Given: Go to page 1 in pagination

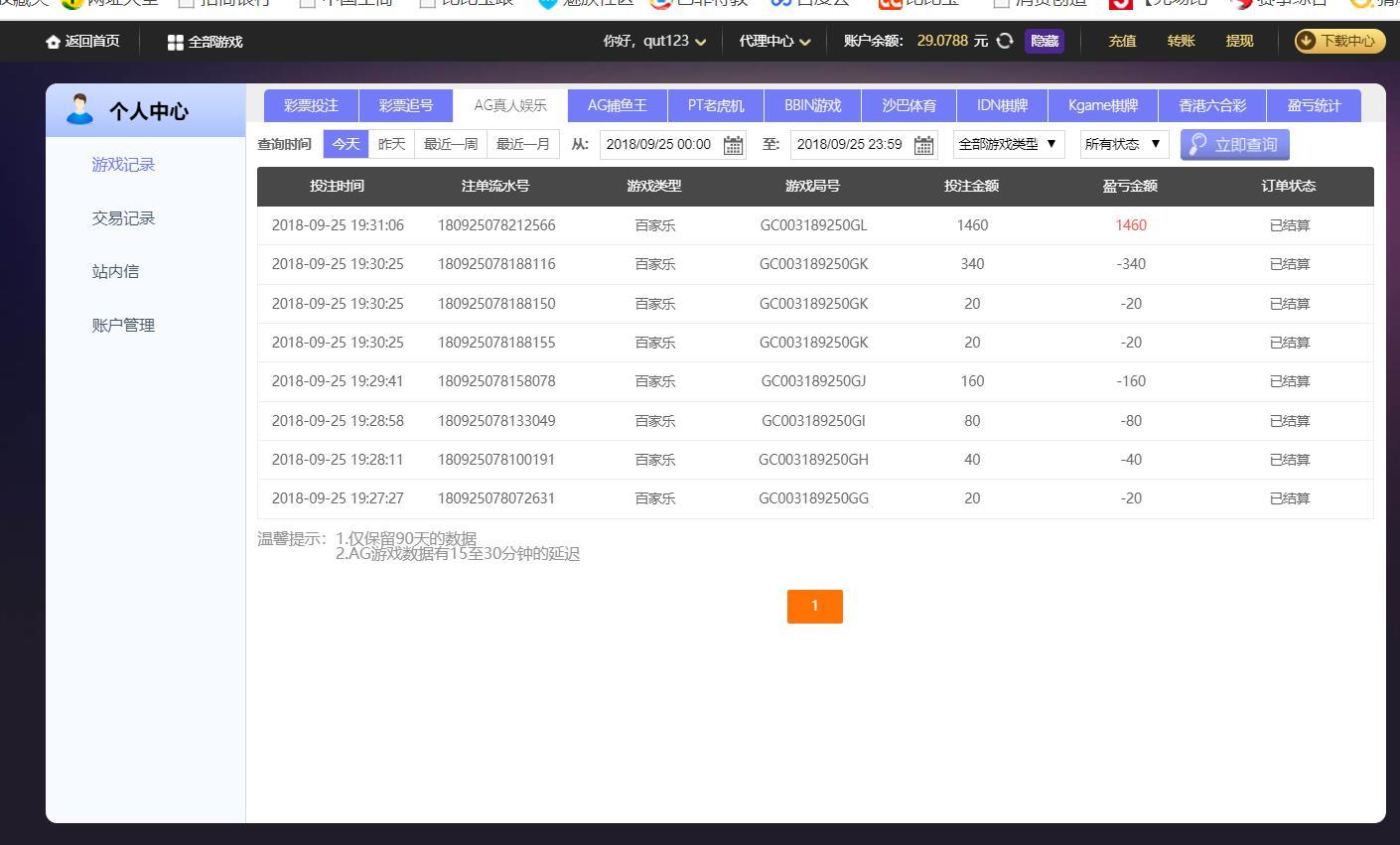Looking at the screenshot, I should click(815, 607).
